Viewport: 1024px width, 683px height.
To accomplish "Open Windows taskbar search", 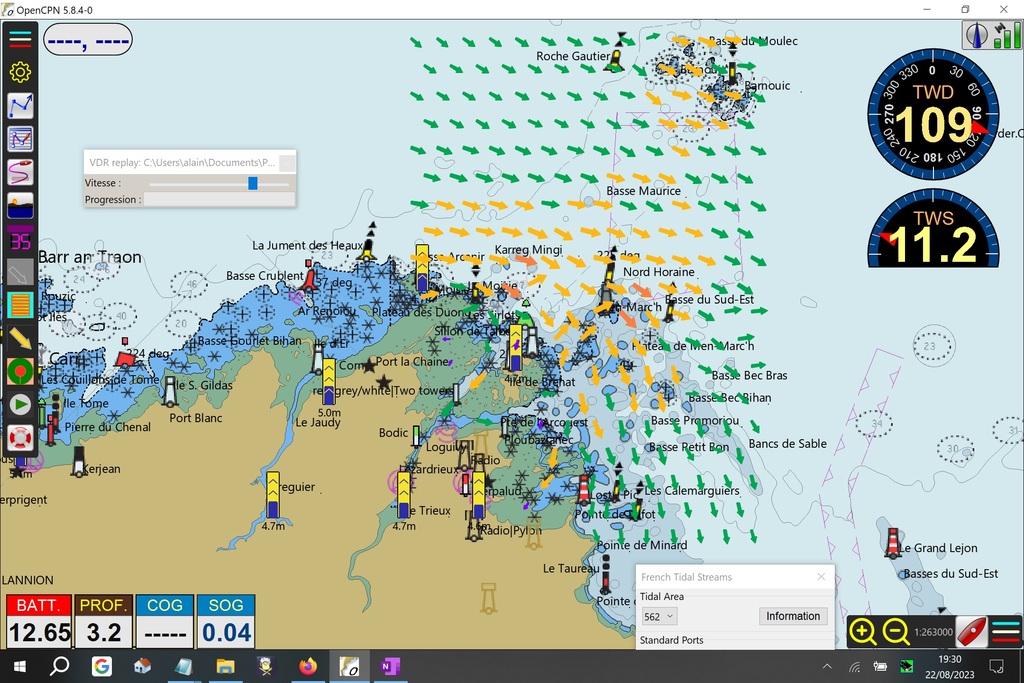I will (x=59, y=666).
